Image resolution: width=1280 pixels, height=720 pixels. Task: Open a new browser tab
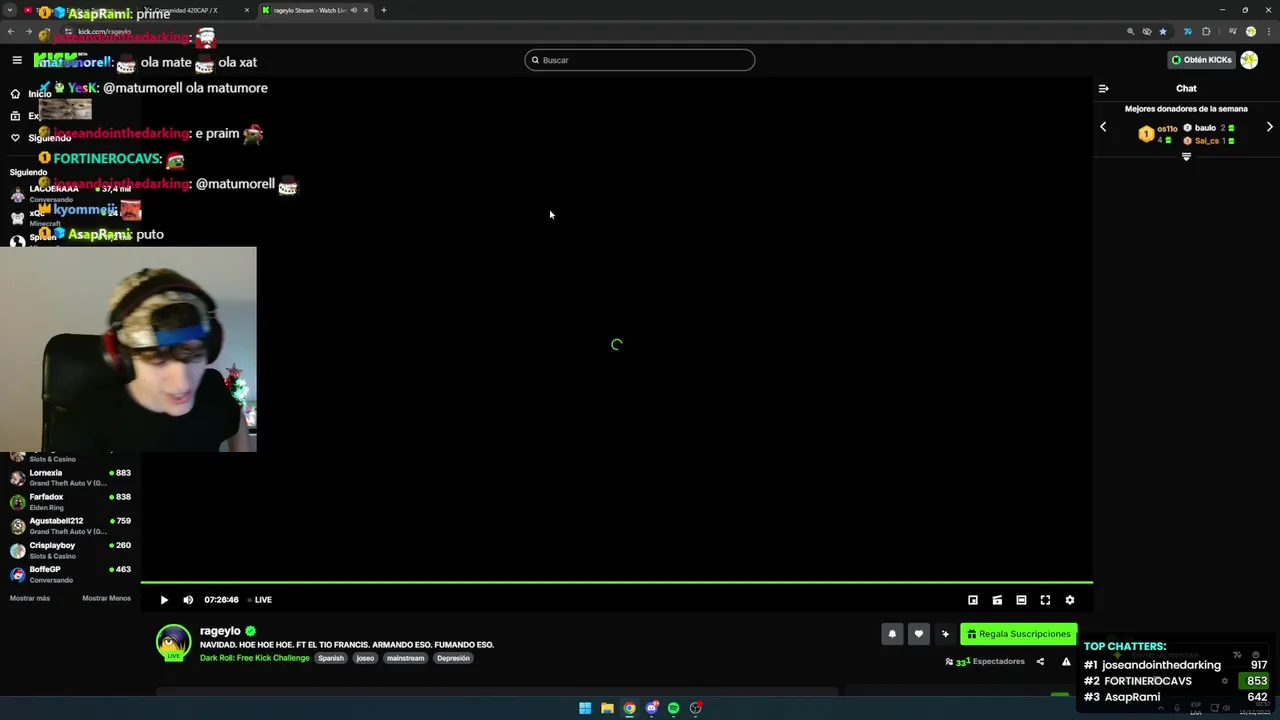383,10
